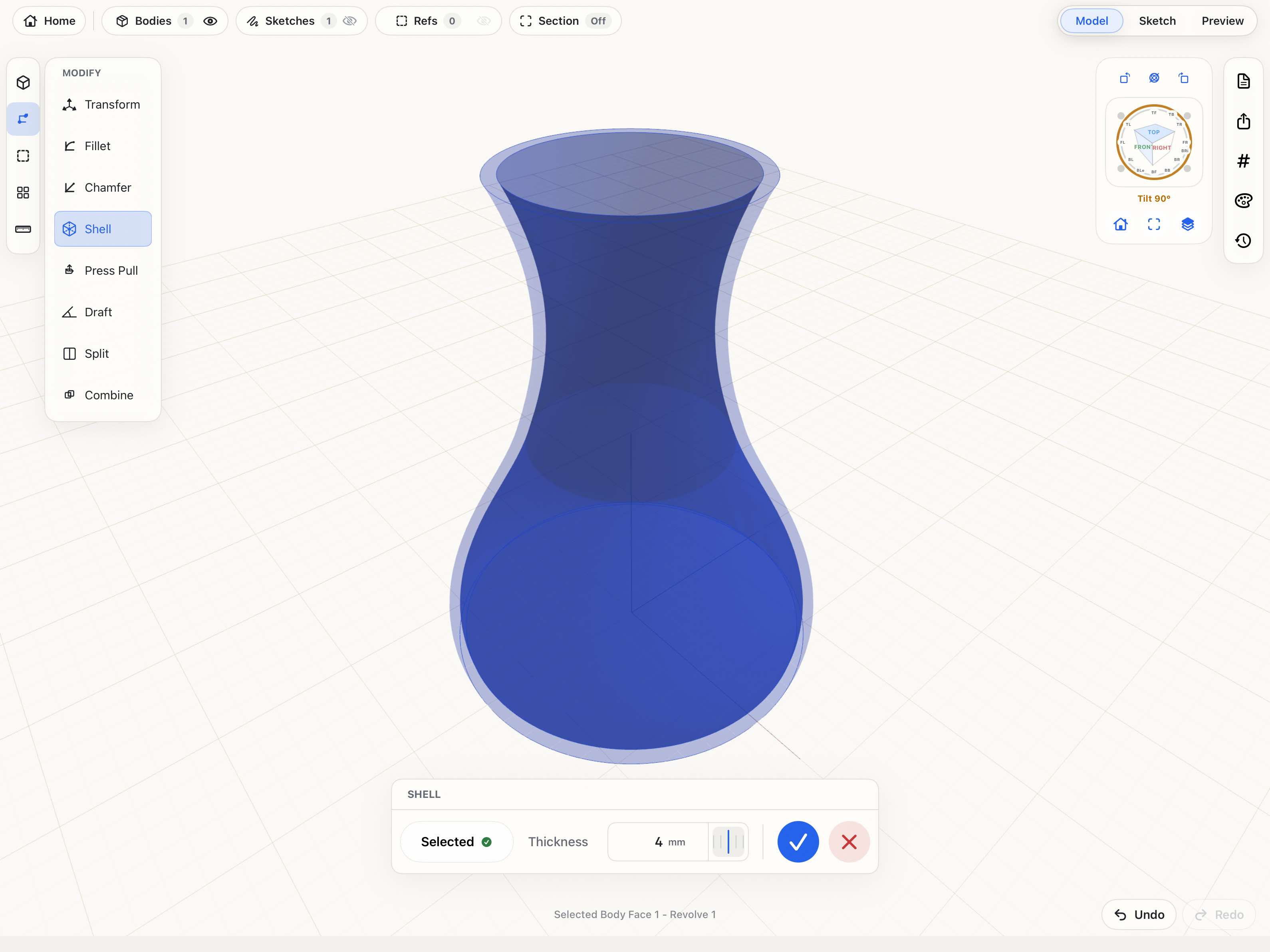Image resolution: width=1270 pixels, height=952 pixels.
Task: Open the pattern grid sidebar icon
Action: tap(23, 192)
